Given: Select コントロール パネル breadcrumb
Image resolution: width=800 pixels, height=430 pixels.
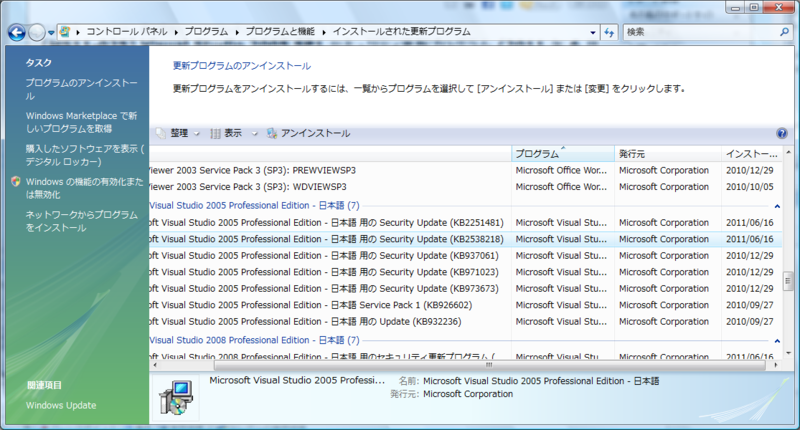Looking at the screenshot, I should tap(127, 32).
